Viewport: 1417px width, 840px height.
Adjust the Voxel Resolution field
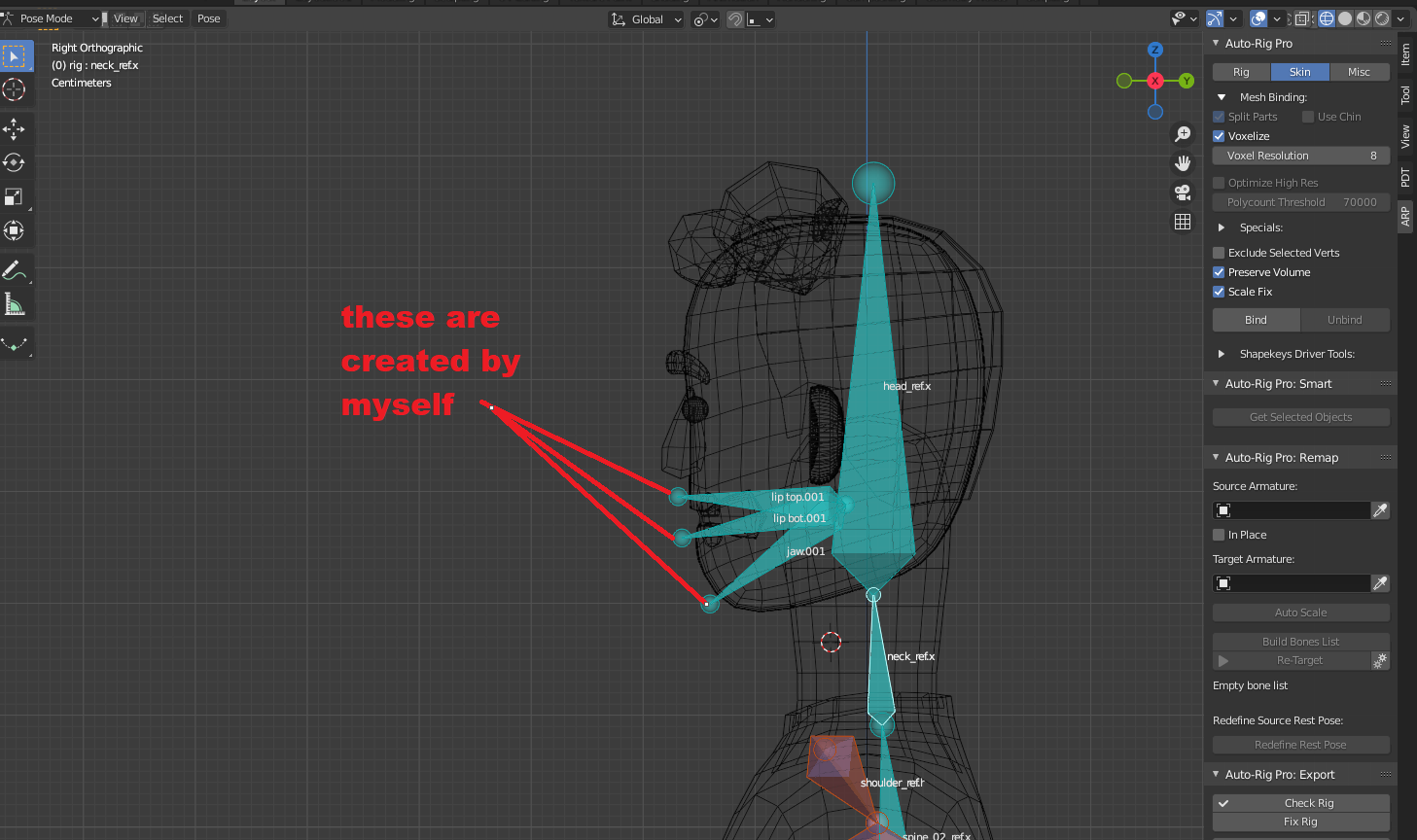(1301, 156)
